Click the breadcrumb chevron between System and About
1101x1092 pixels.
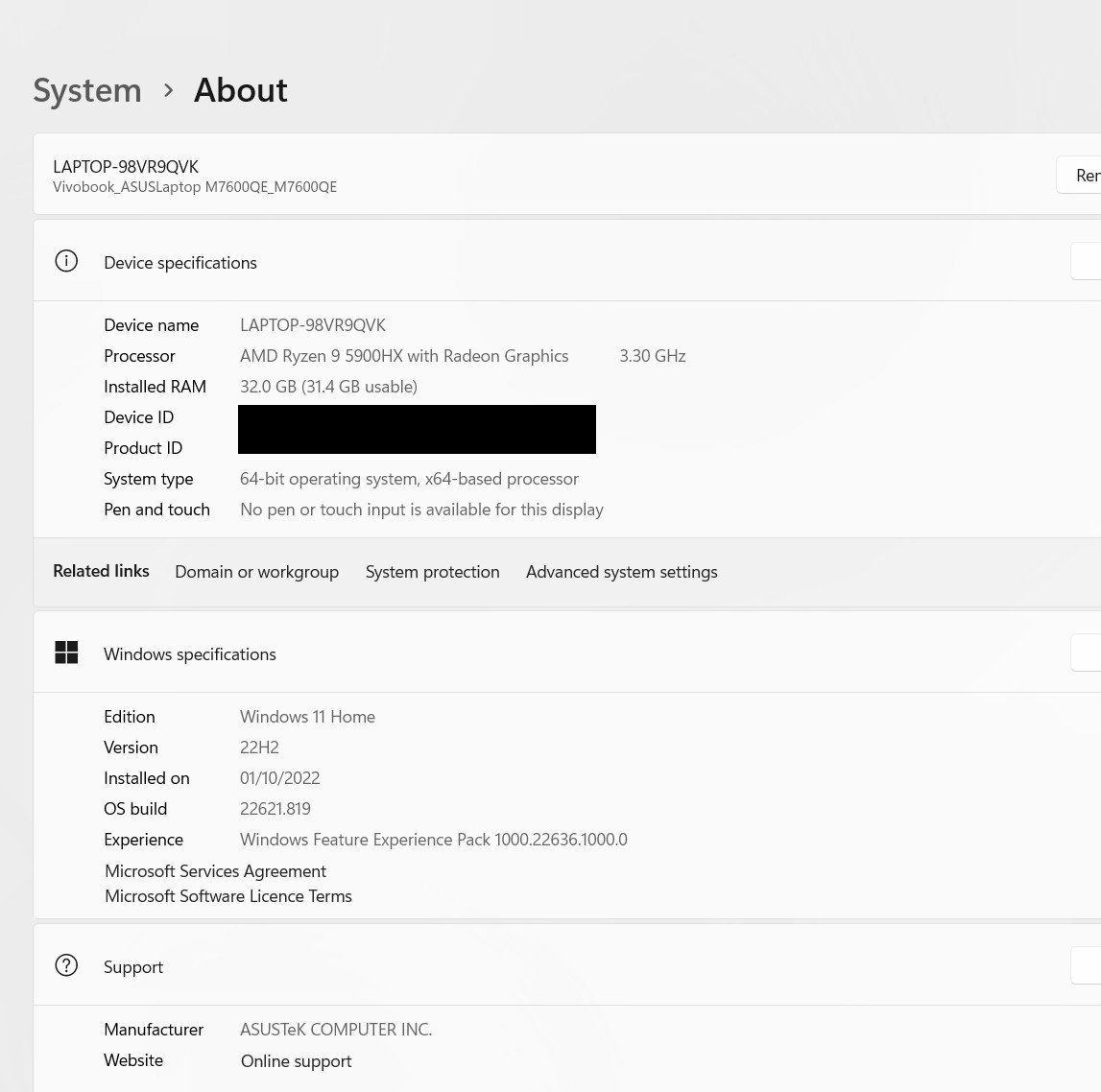168,90
